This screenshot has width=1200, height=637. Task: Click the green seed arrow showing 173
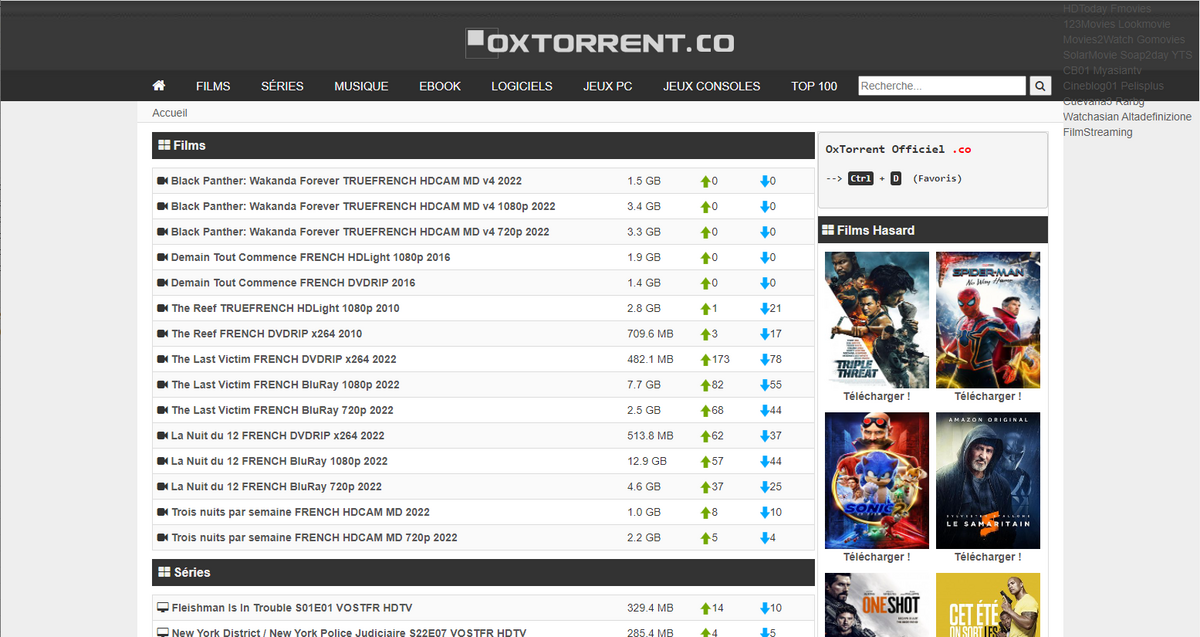[706, 359]
